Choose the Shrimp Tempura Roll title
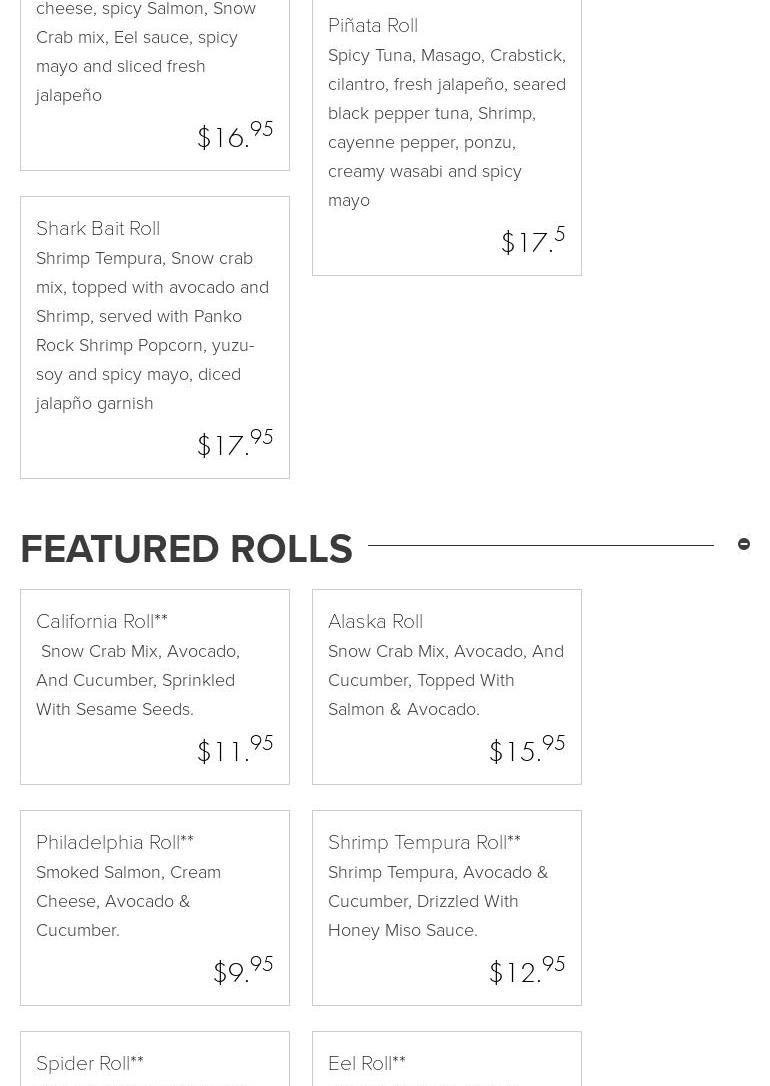 (x=424, y=843)
